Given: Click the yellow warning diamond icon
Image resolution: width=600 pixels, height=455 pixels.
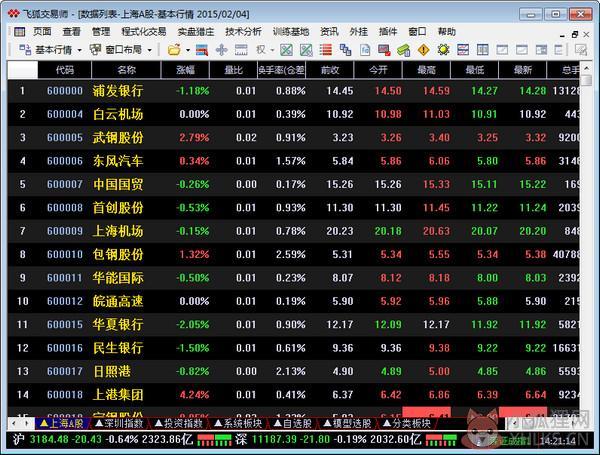Looking at the screenshot, I should point(424,50).
